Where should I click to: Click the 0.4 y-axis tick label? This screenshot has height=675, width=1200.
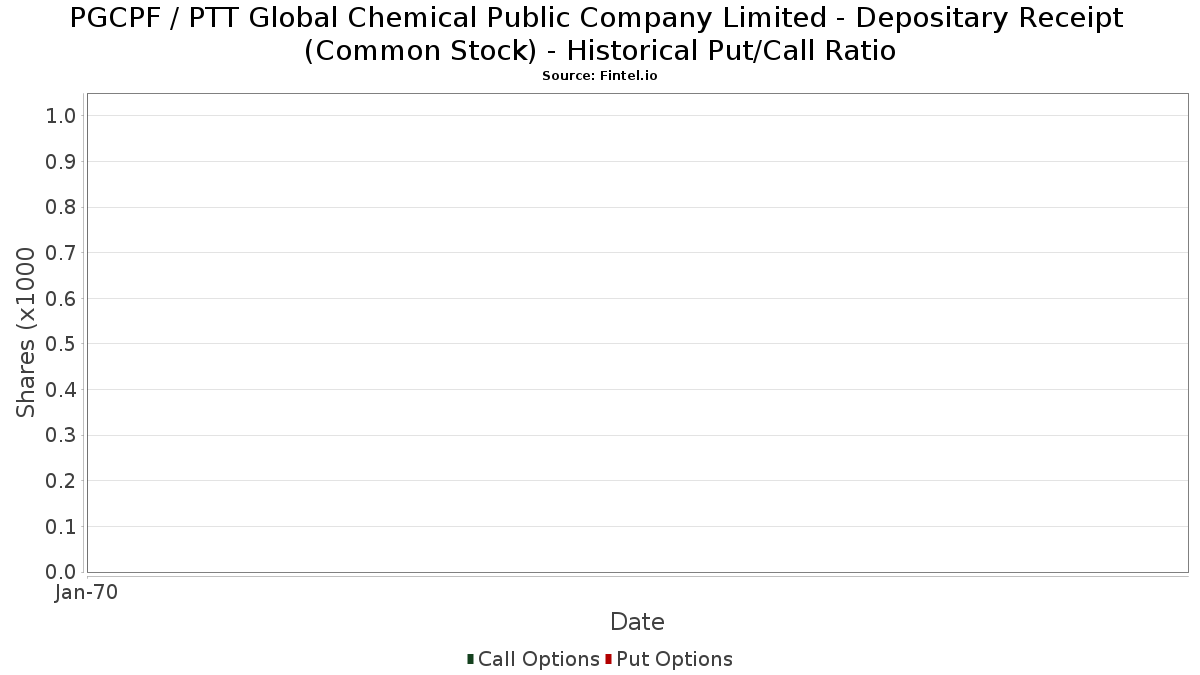coord(61,390)
